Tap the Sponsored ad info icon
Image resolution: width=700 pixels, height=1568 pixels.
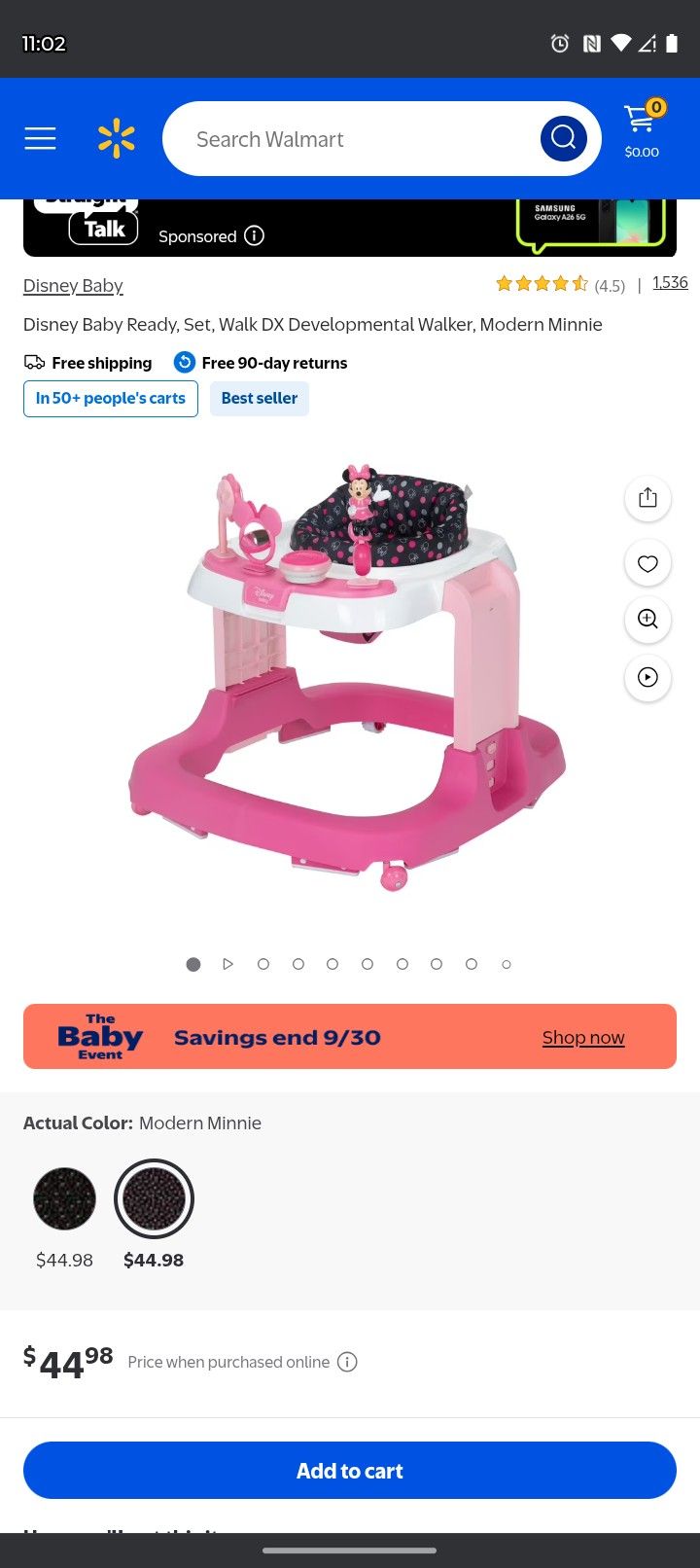point(254,235)
